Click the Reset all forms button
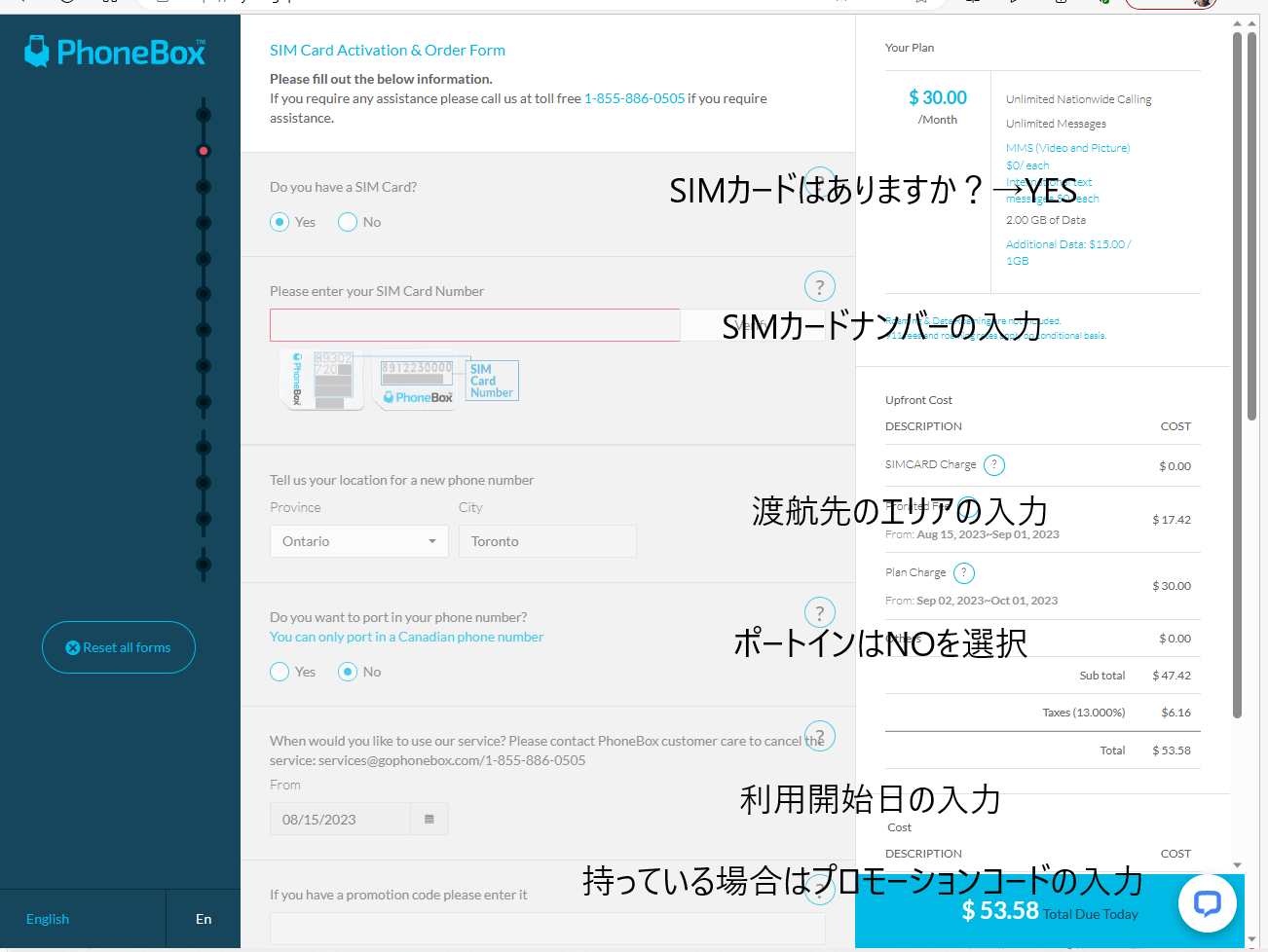Screen dimensions: 1268x952 pos(118,646)
